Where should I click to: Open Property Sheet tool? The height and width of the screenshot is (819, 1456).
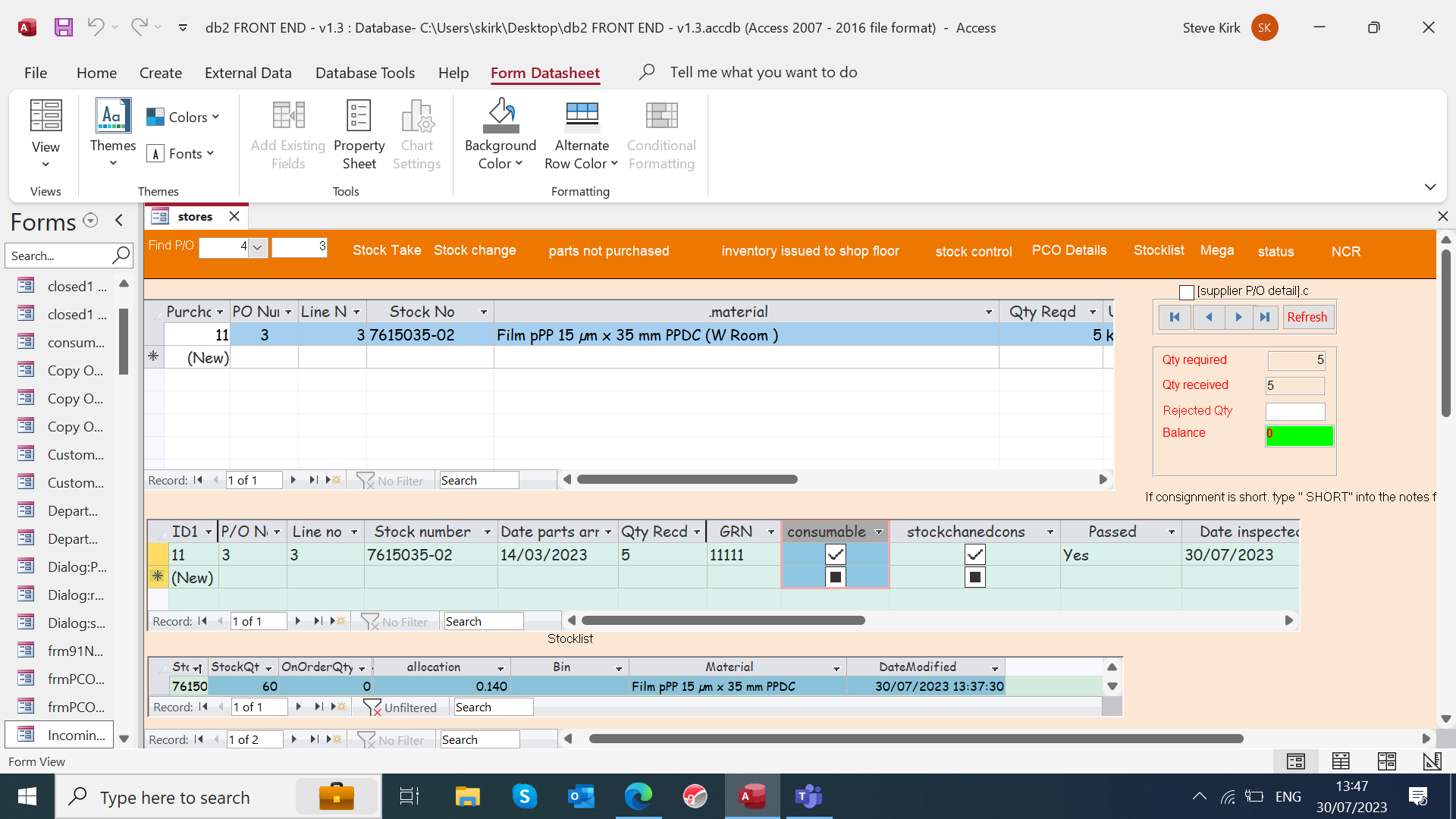pos(359,134)
